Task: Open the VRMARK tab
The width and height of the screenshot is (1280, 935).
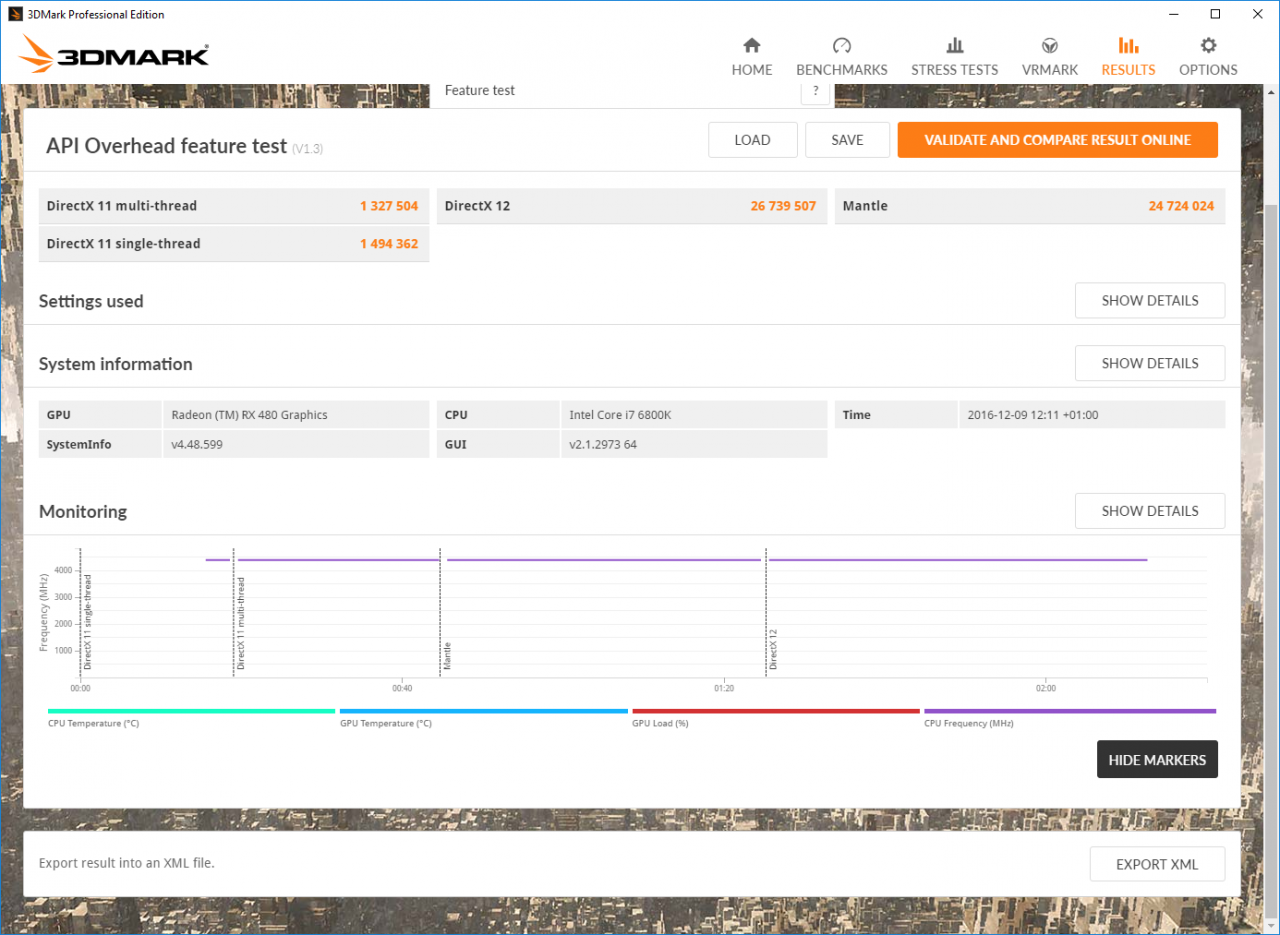Action: click(1050, 58)
